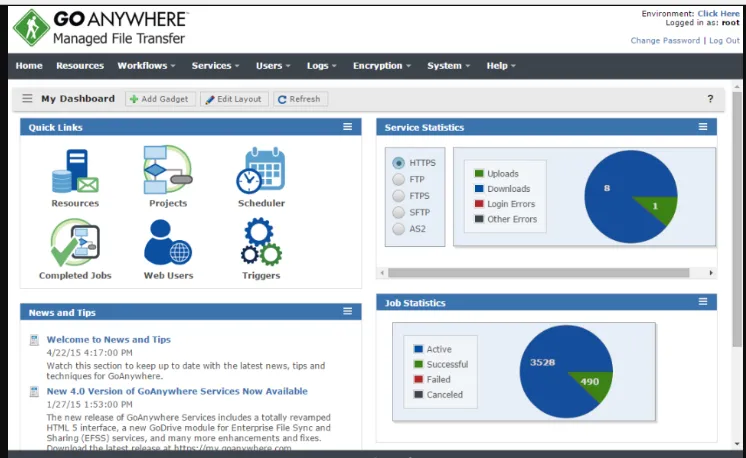The height and width of the screenshot is (458, 746).
Task: Click the Log Out link
Action: click(x=724, y=40)
